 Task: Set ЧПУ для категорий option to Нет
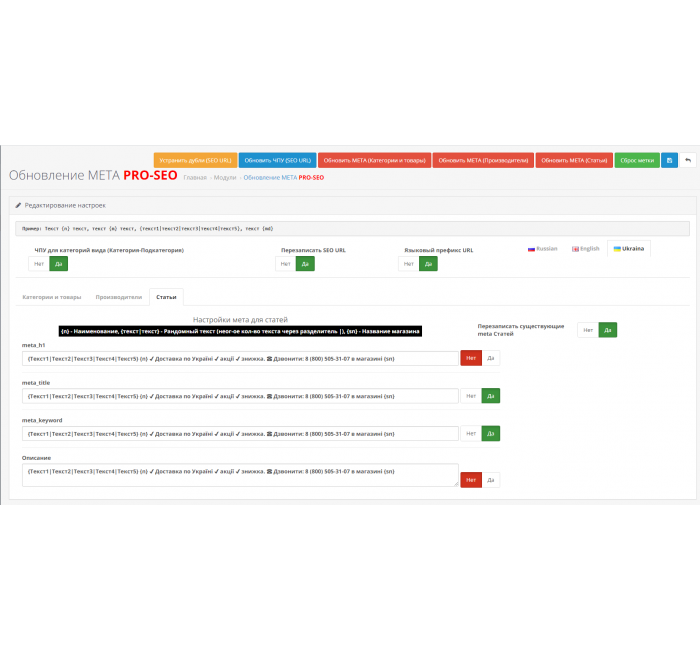39,264
